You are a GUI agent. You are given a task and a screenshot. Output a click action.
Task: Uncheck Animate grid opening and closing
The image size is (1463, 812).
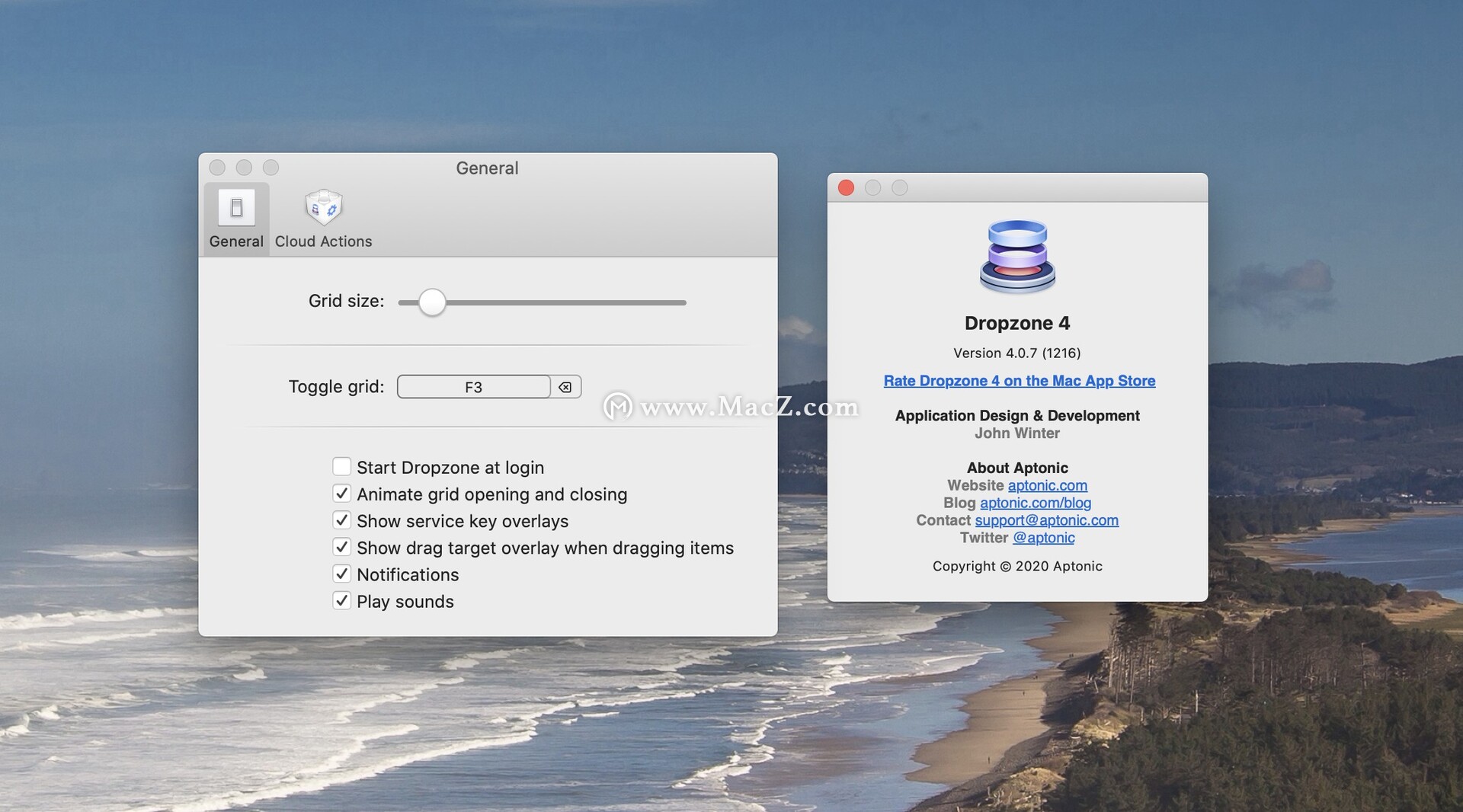pyautogui.click(x=342, y=494)
